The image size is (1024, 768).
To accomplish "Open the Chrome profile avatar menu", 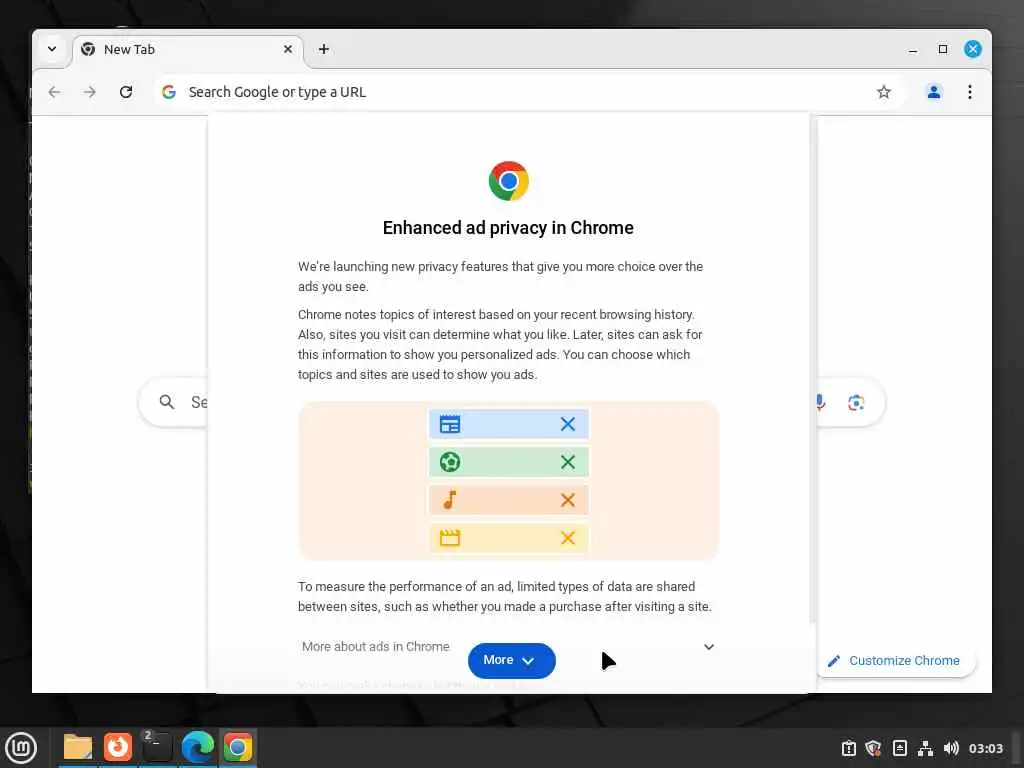I will [x=934, y=92].
